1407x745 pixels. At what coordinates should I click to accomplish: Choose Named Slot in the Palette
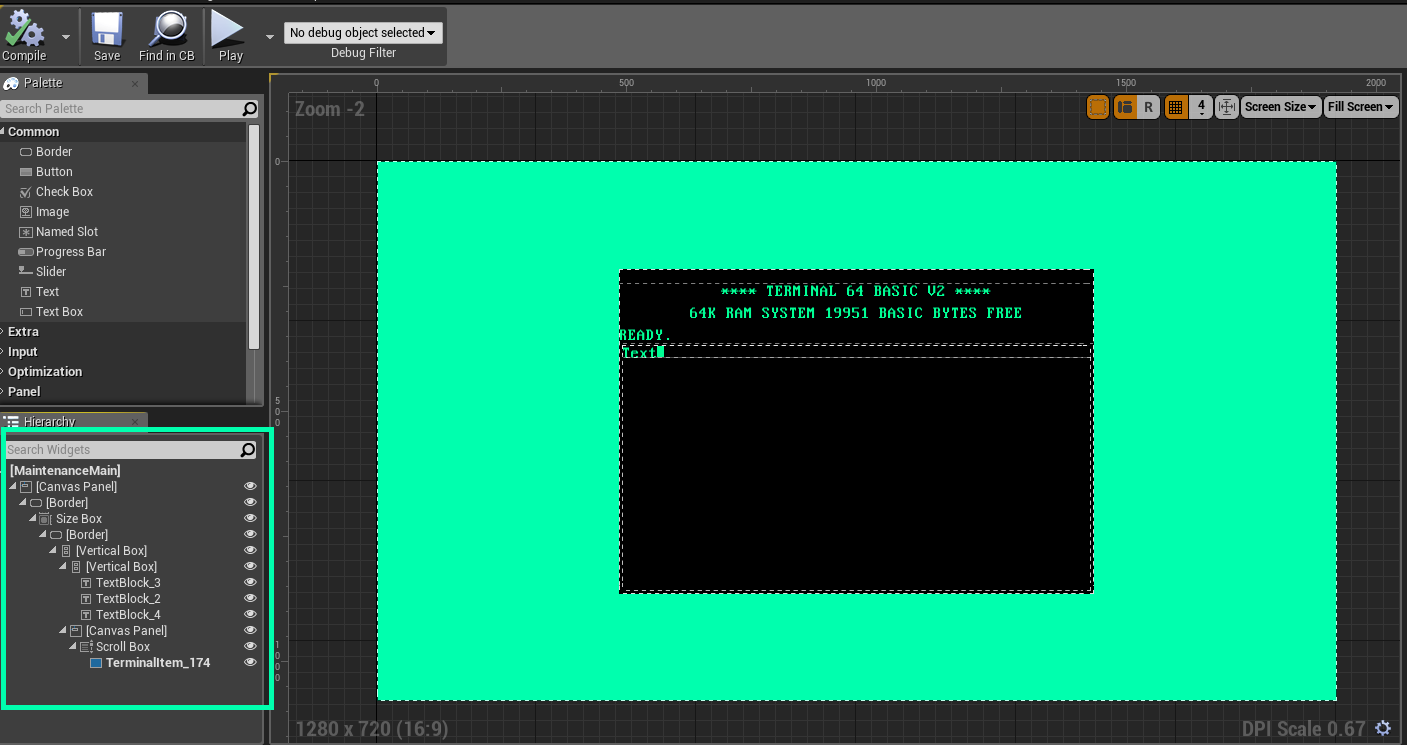[59, 232]
